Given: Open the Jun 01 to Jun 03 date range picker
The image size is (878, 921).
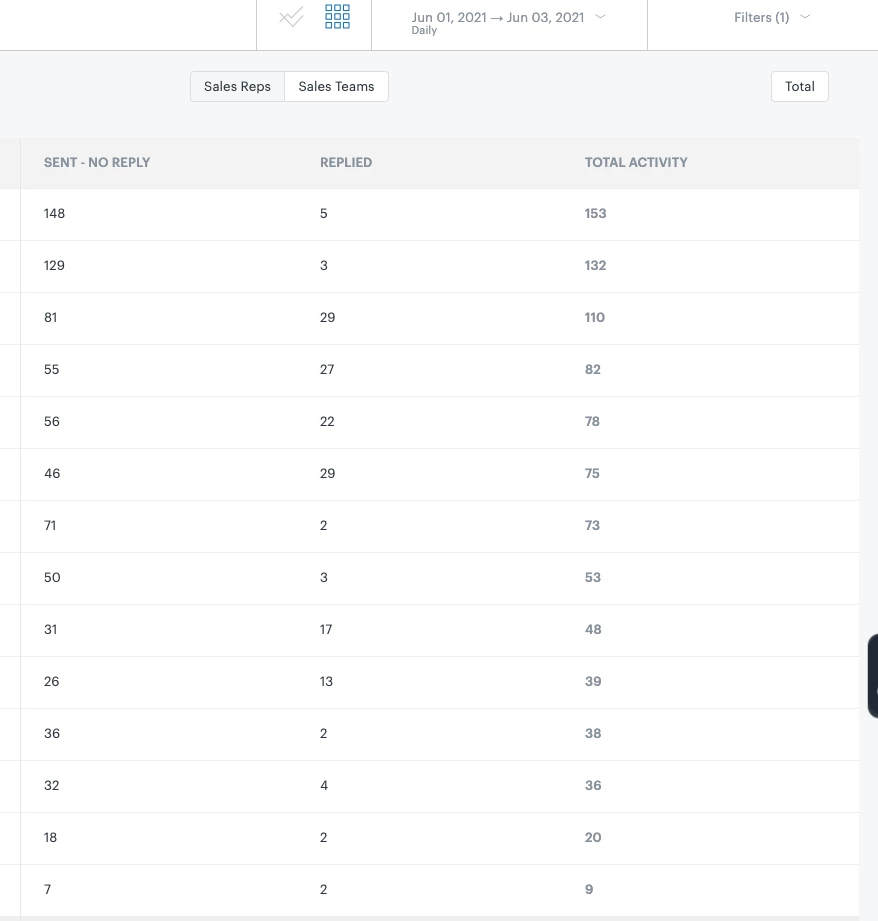Looking at the screenshot, I should [509, 22].
